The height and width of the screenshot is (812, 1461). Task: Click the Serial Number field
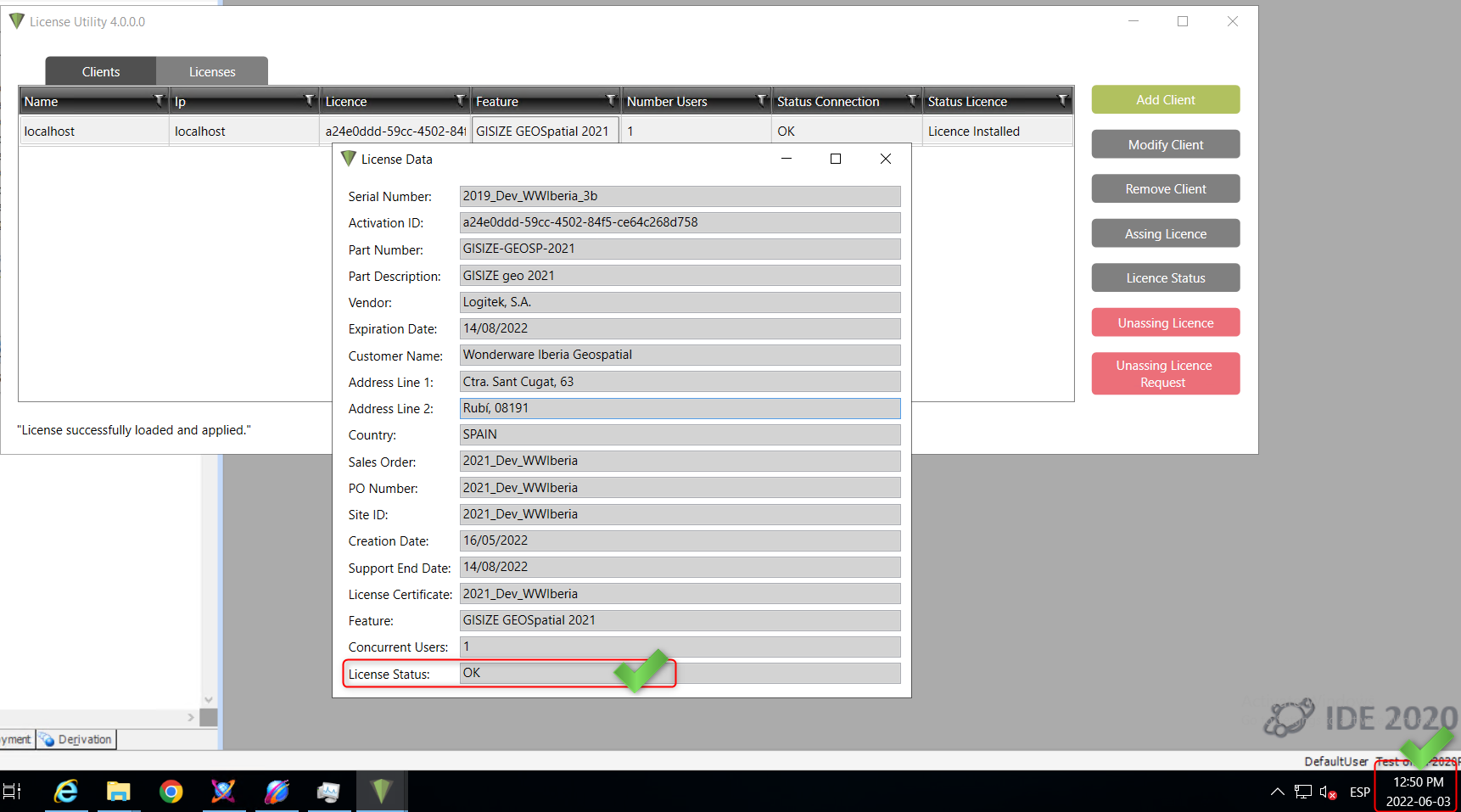680,196
